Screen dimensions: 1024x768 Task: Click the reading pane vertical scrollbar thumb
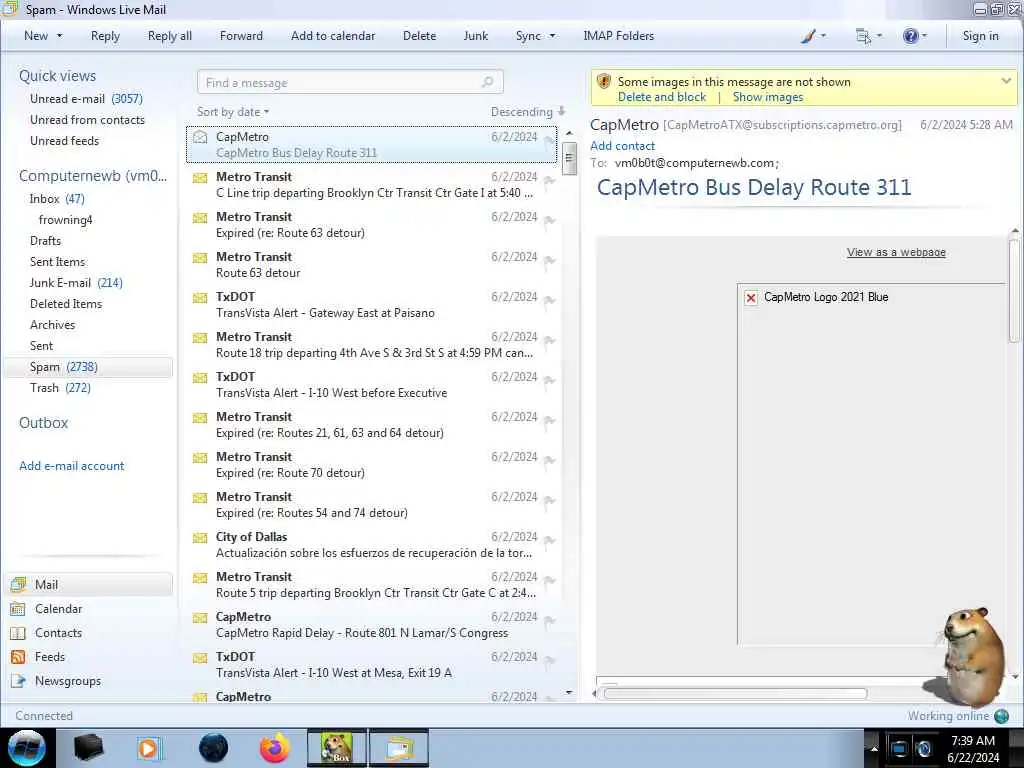pyautogui.click(x=1014, y=291)
